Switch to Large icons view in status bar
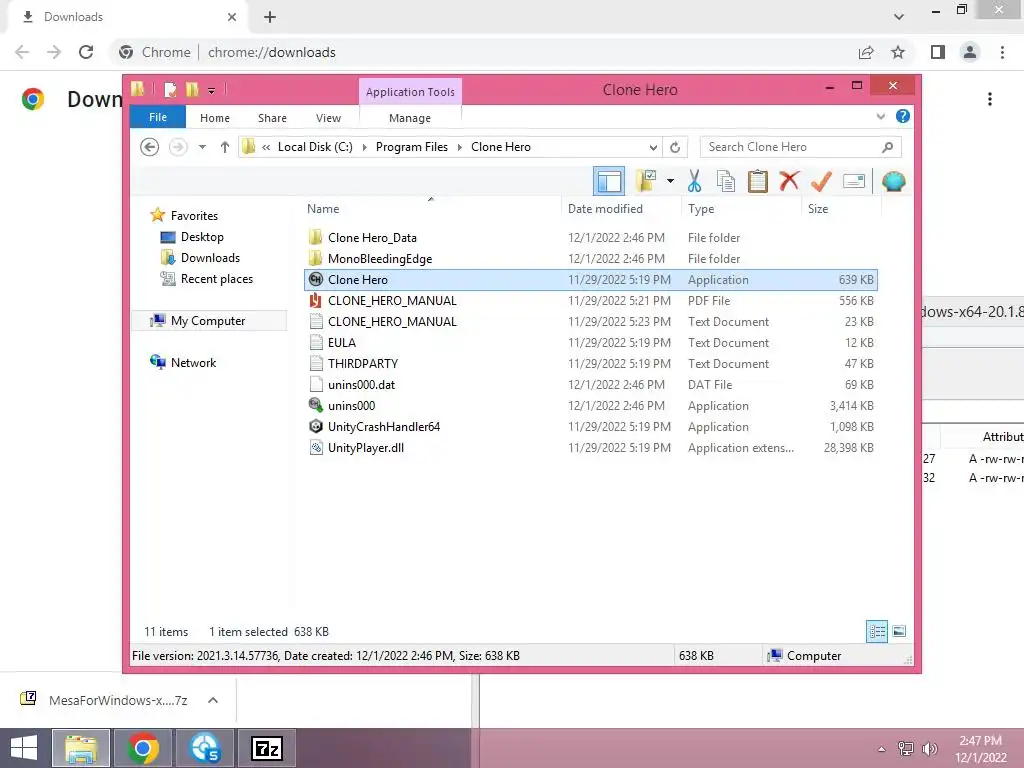1024x768 pixels. [899, 631]
